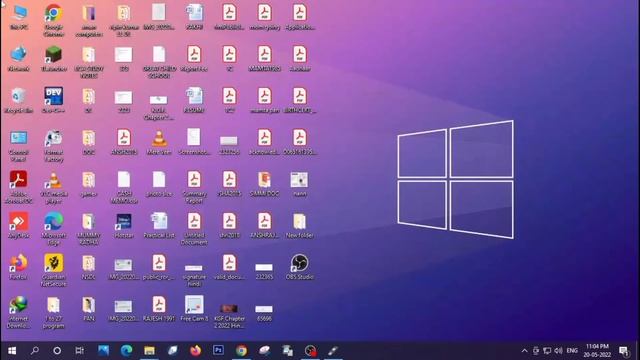Open Google Chrome from the taskbar
The image size is (640, 360).
pos(241,351)
